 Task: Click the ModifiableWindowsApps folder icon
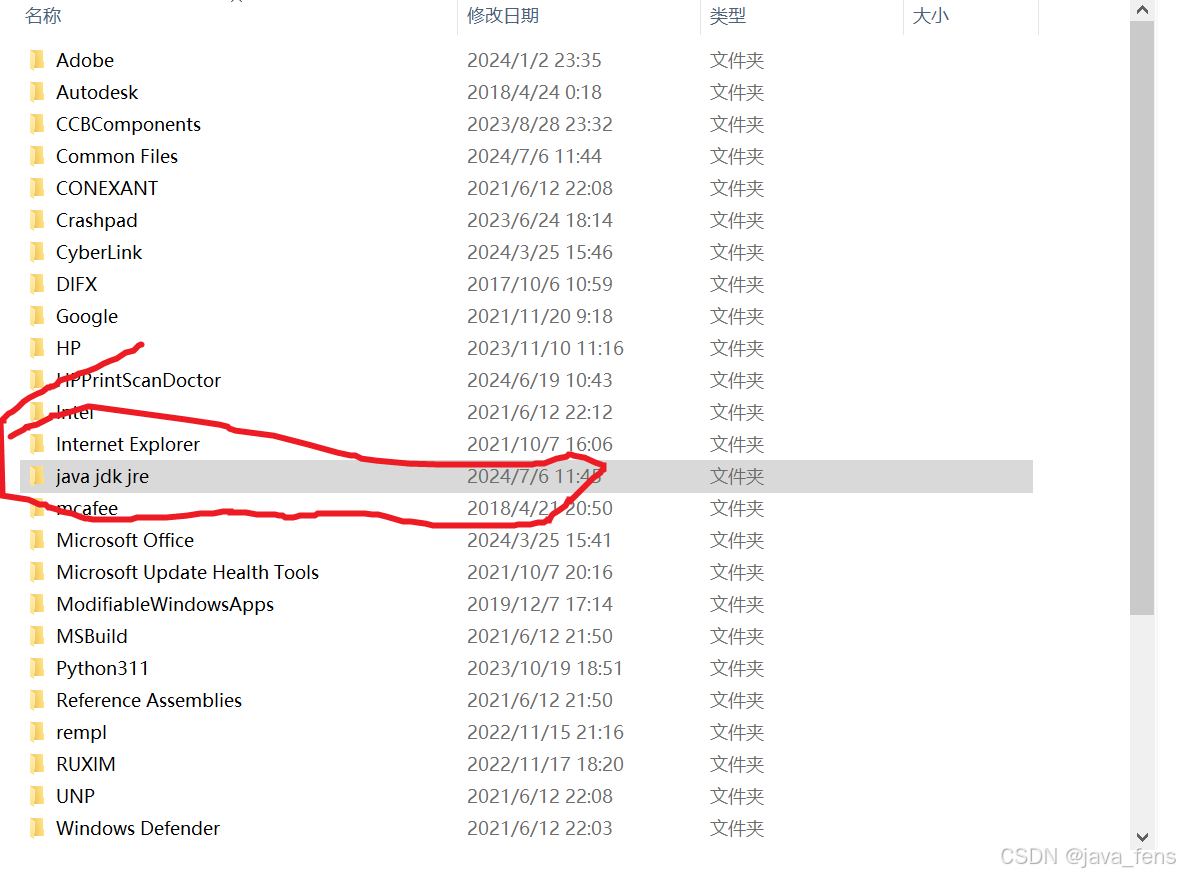point(37,604)
